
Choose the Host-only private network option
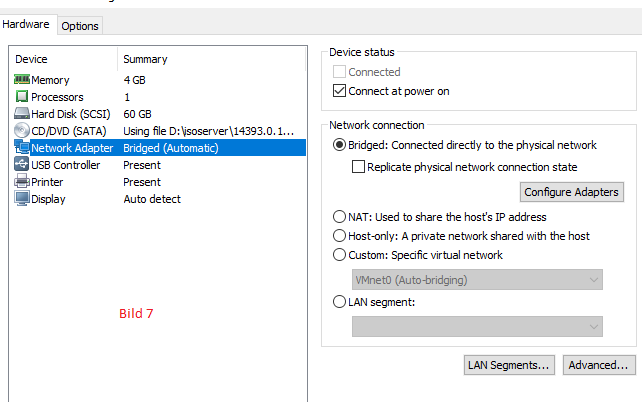340,236
